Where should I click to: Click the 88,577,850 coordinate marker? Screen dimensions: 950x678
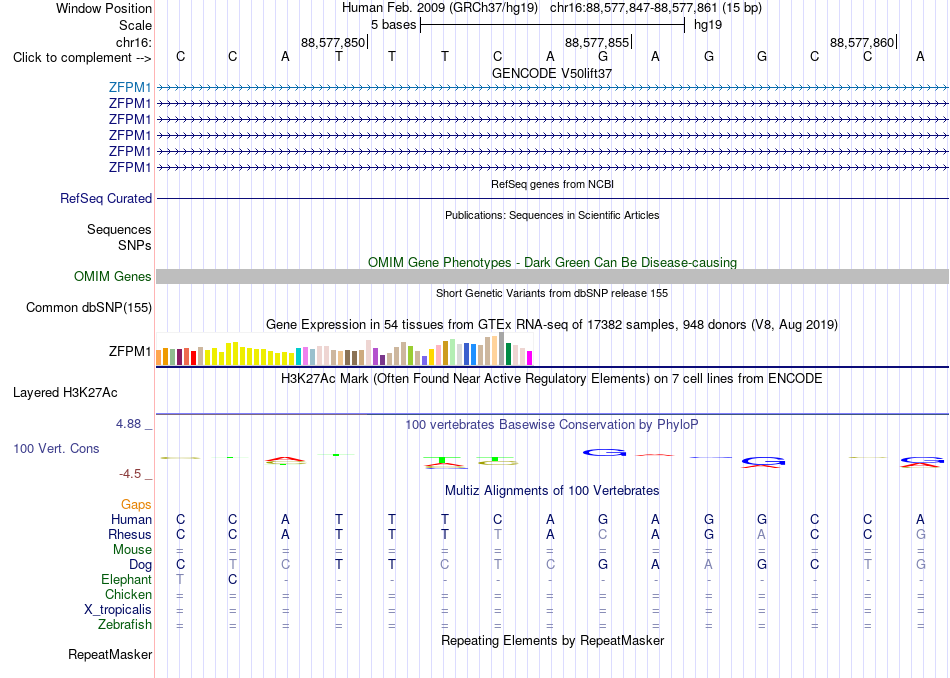coord(333,42)
